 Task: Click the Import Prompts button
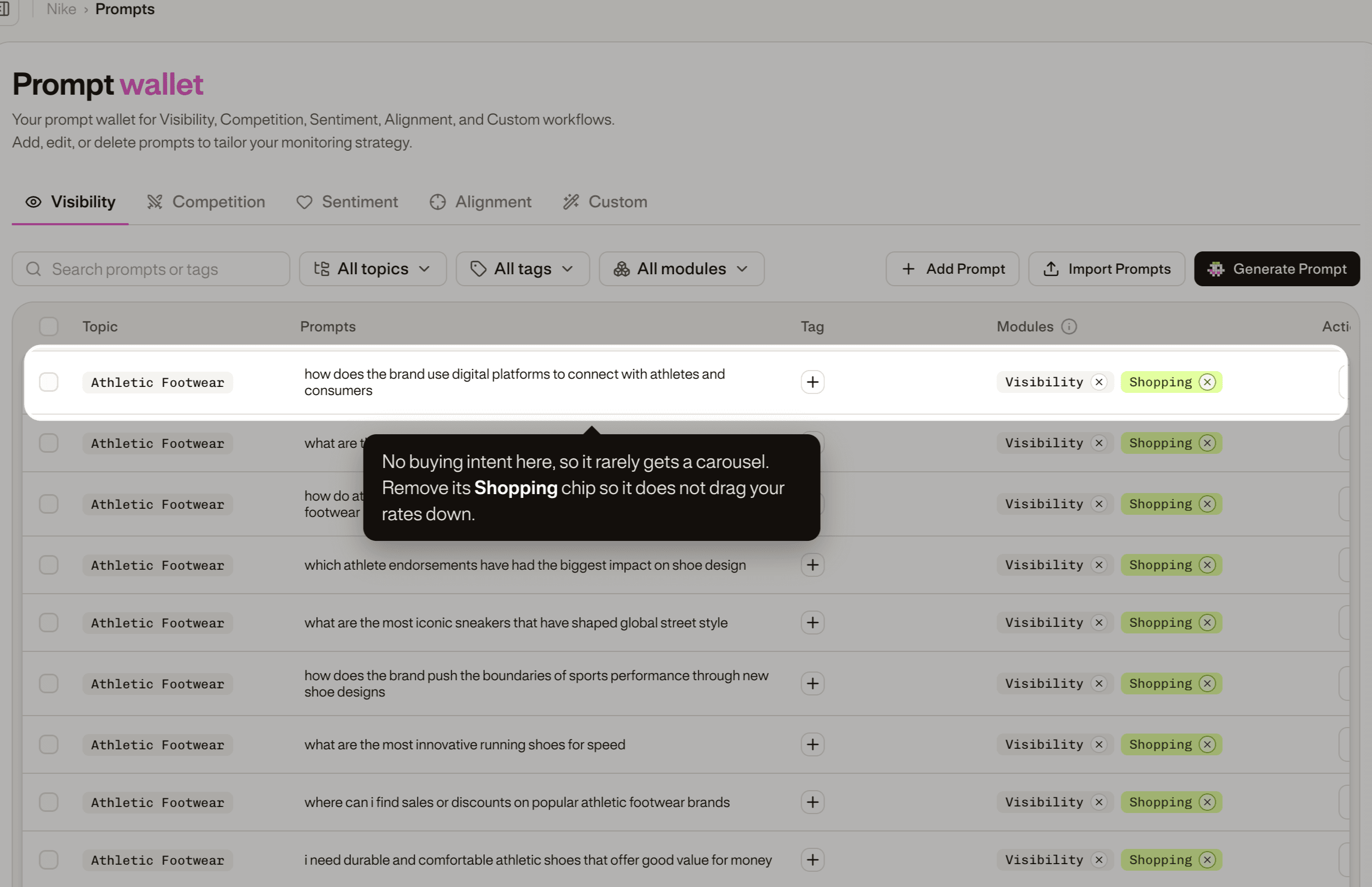coord(1107,269)
